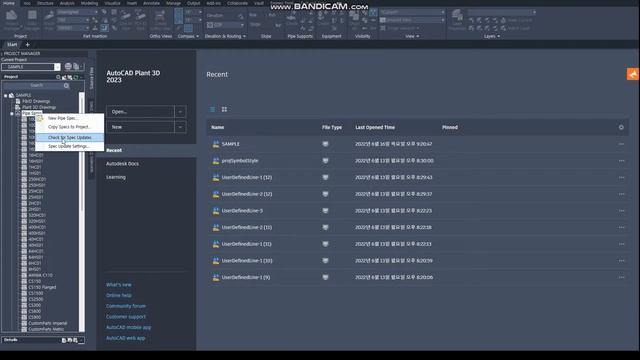Select the CustomParts Imperial pipe spec
This screenshot has height=360, width=640.
[48, 323]
